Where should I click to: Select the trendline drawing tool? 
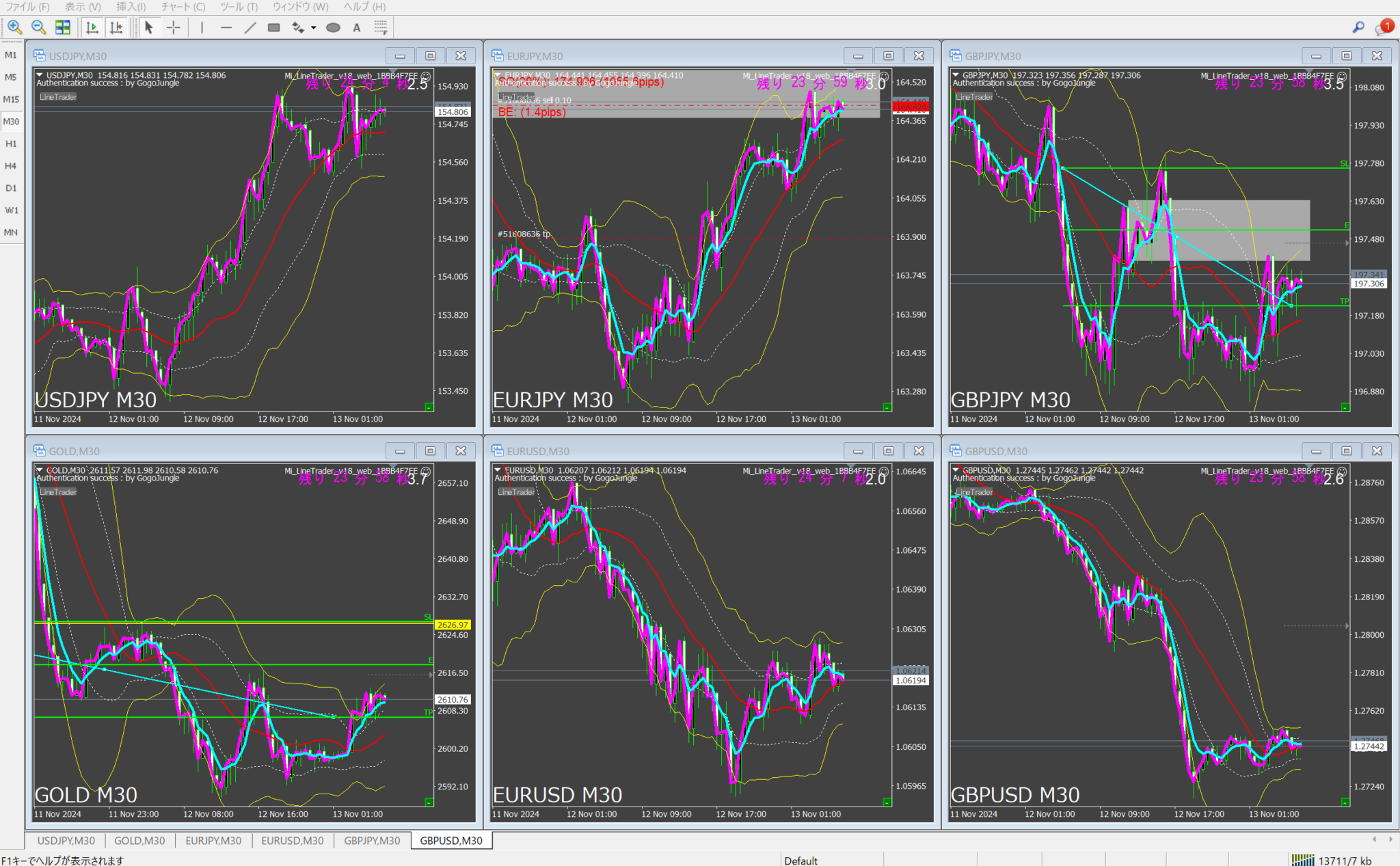point(250,27)
